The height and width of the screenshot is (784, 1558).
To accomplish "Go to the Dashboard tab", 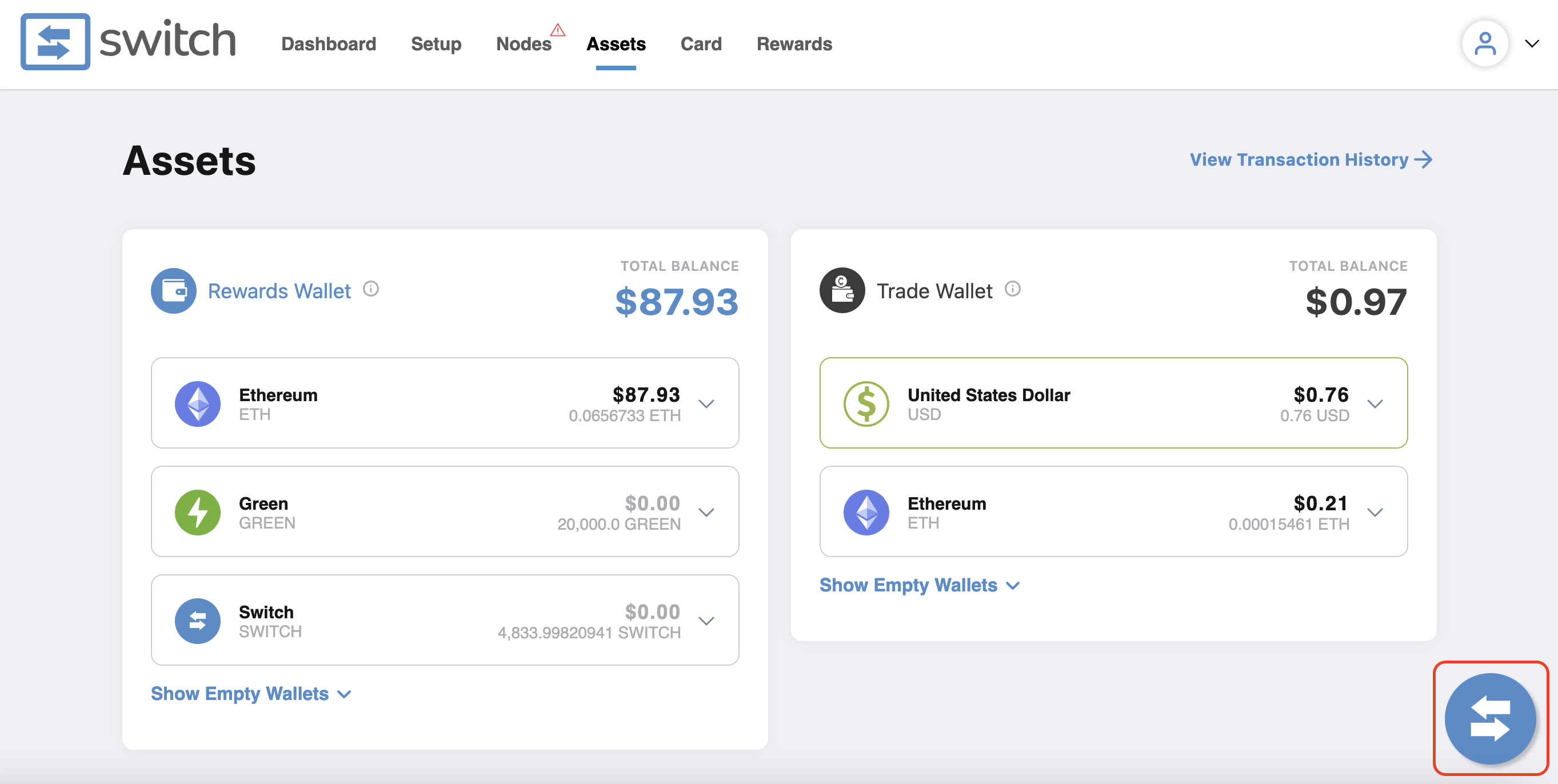I will point(329,43).
